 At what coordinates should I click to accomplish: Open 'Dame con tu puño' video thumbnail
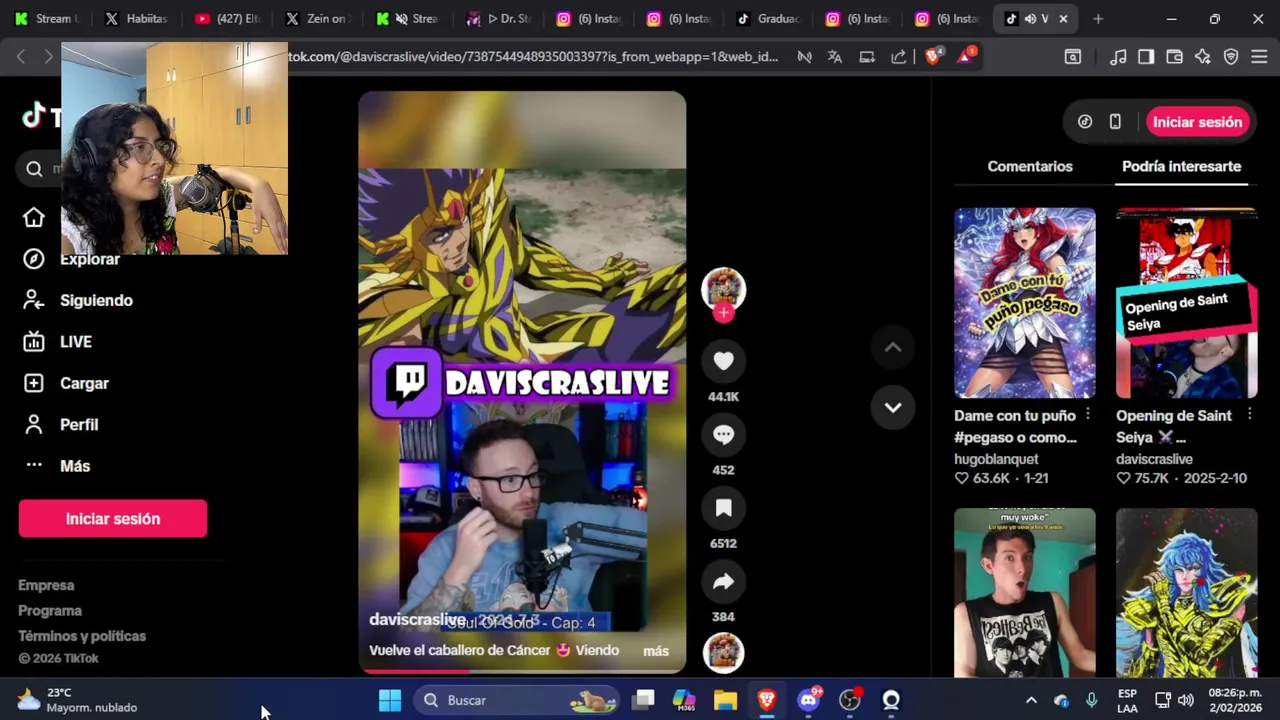[x=1024, y=303]
